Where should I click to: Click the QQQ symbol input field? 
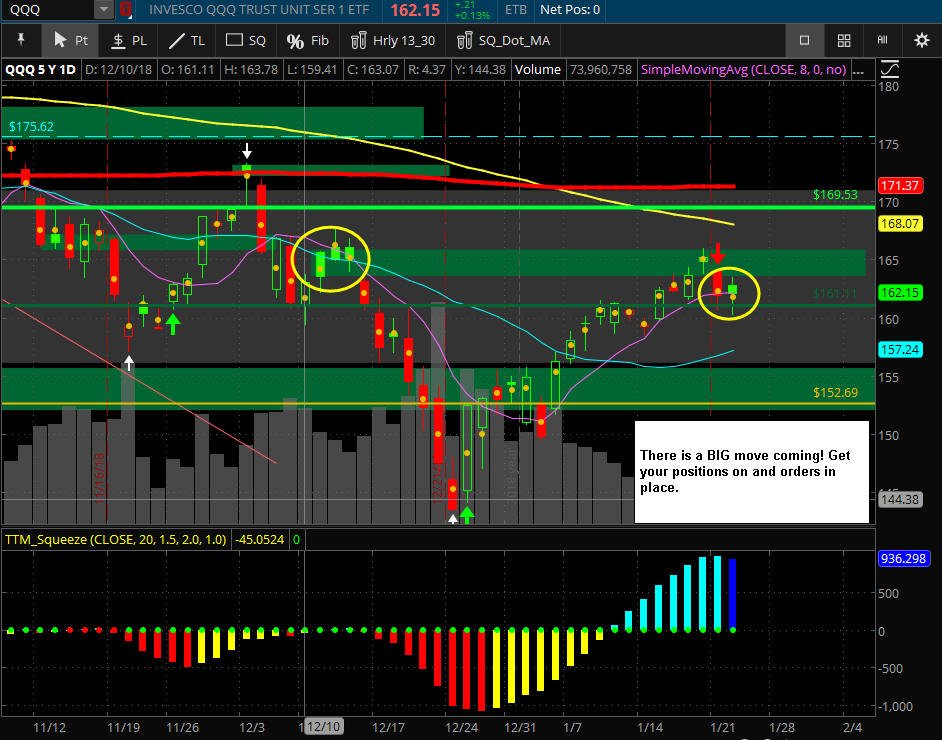[x=48, y=9]
